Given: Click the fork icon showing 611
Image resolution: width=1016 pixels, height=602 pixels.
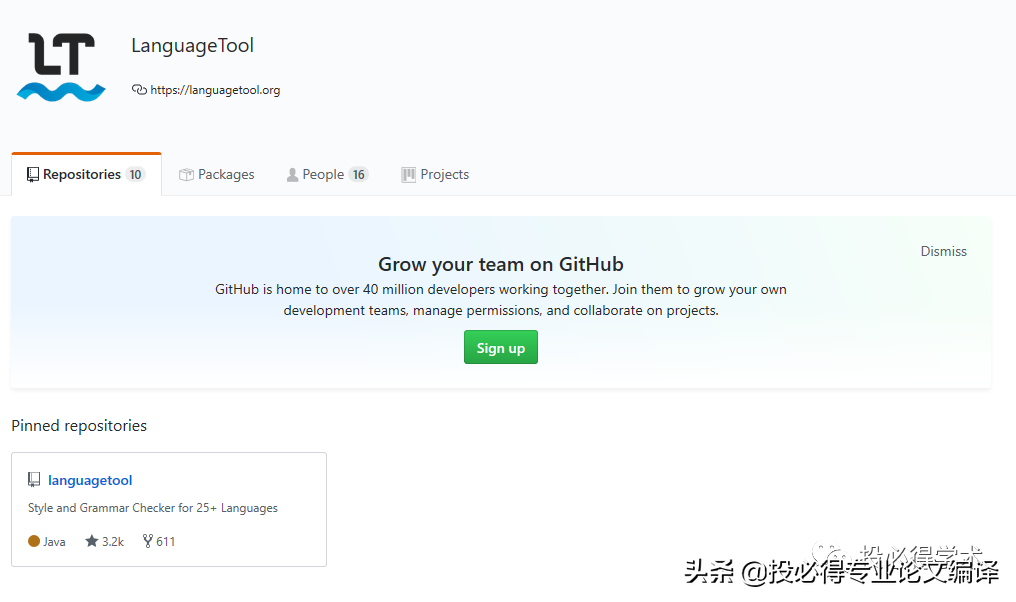Looking at the screenshot, I should point(148,541).
